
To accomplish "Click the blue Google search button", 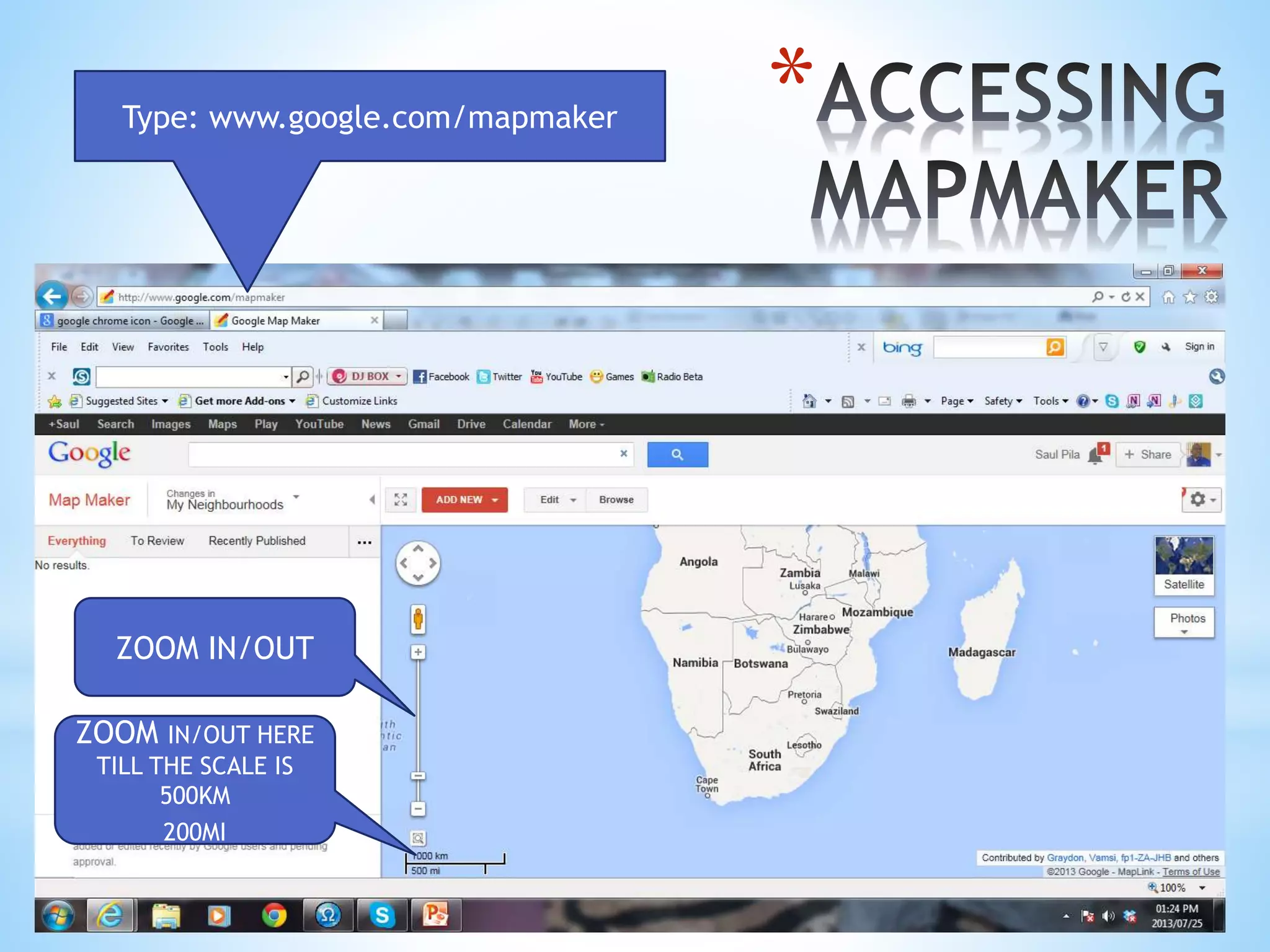I will click(x=677, y=454).
